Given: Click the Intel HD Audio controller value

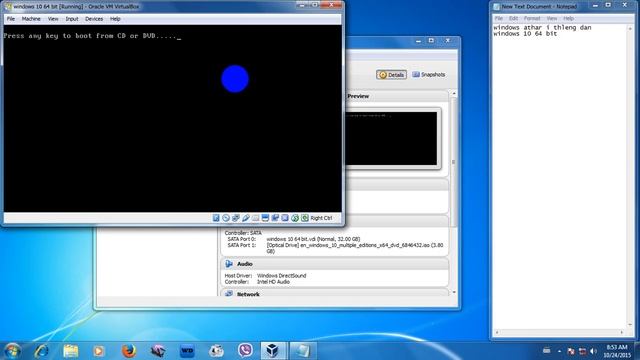Looking at the screenshot, I should tap(273, 282).
